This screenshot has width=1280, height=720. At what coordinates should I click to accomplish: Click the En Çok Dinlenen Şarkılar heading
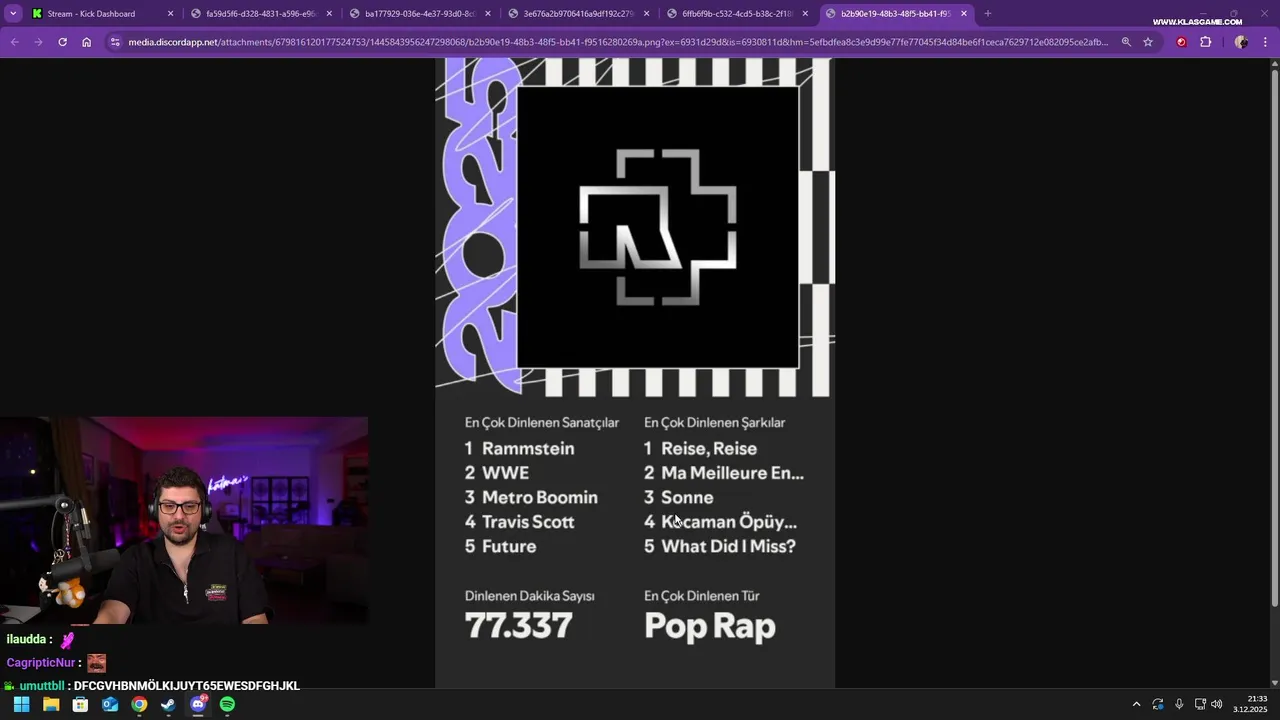pyautogui.click(x=715, y=423)
